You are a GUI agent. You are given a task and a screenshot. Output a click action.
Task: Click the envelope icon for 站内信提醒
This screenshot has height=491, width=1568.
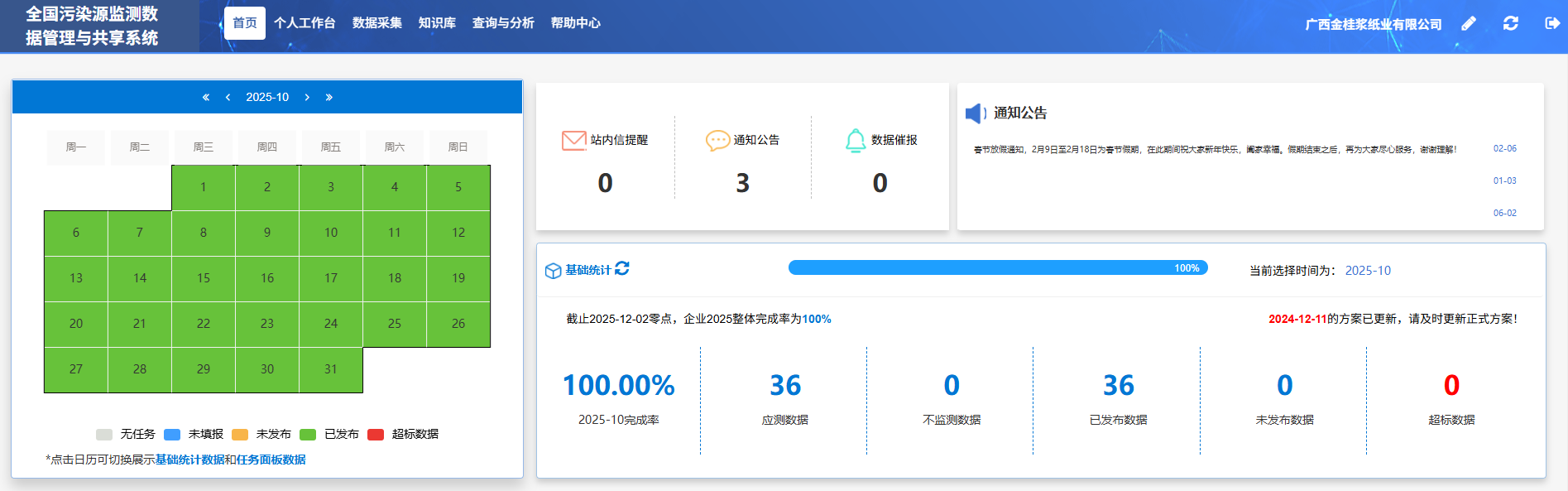(573, 140)
